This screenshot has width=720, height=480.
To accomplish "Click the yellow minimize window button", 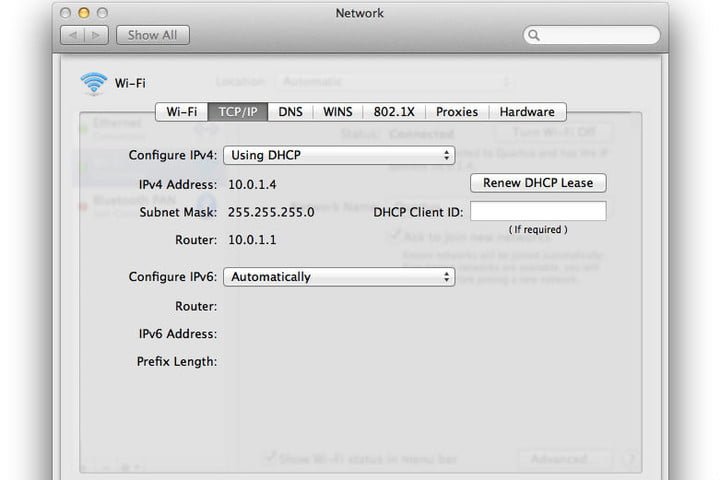I will coord(84,13).
